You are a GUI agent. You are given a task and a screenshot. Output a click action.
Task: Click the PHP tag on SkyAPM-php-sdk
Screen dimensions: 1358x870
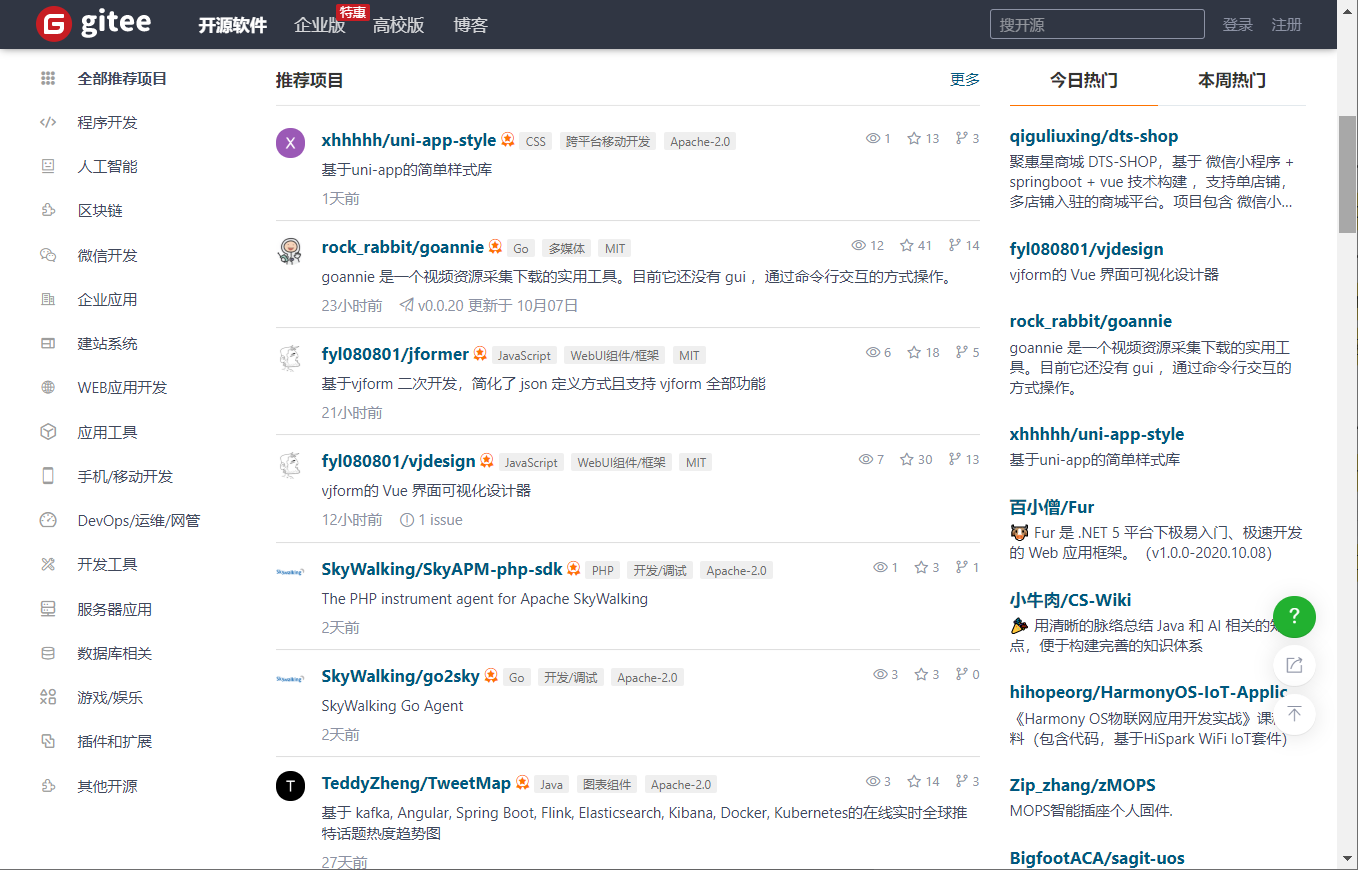[603, 570]
